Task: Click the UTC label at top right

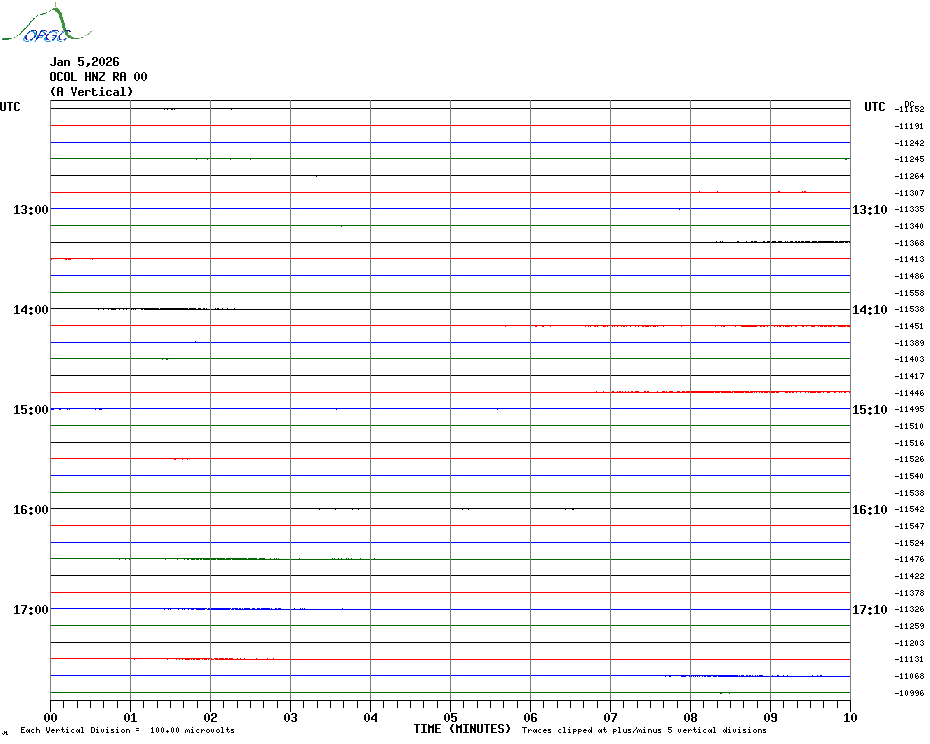Action: point(874,107)
